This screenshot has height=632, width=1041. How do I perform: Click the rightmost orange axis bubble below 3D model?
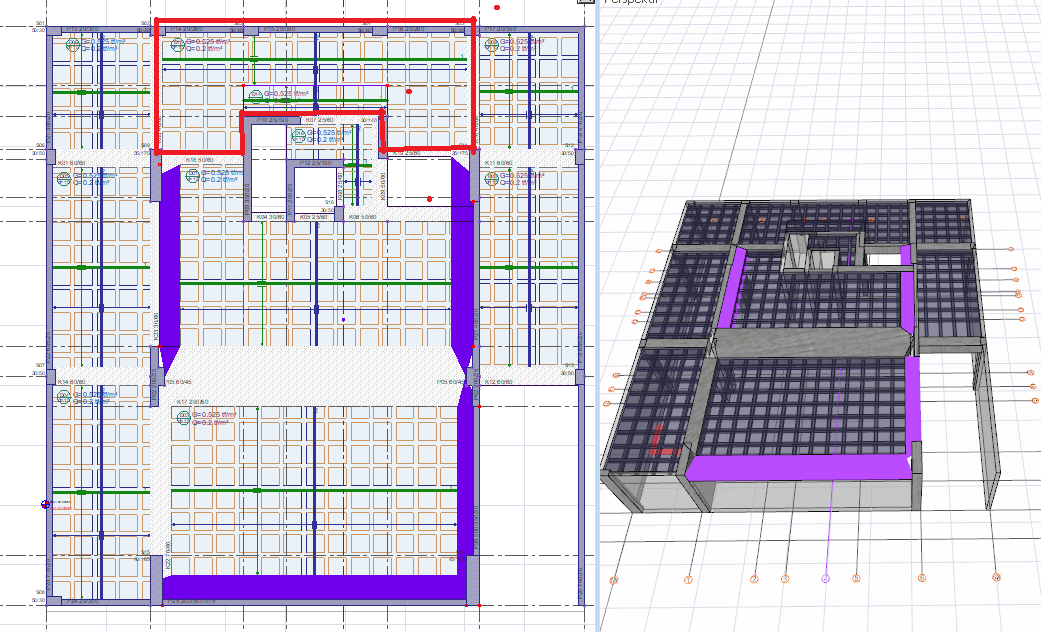[x=996, y=577]
